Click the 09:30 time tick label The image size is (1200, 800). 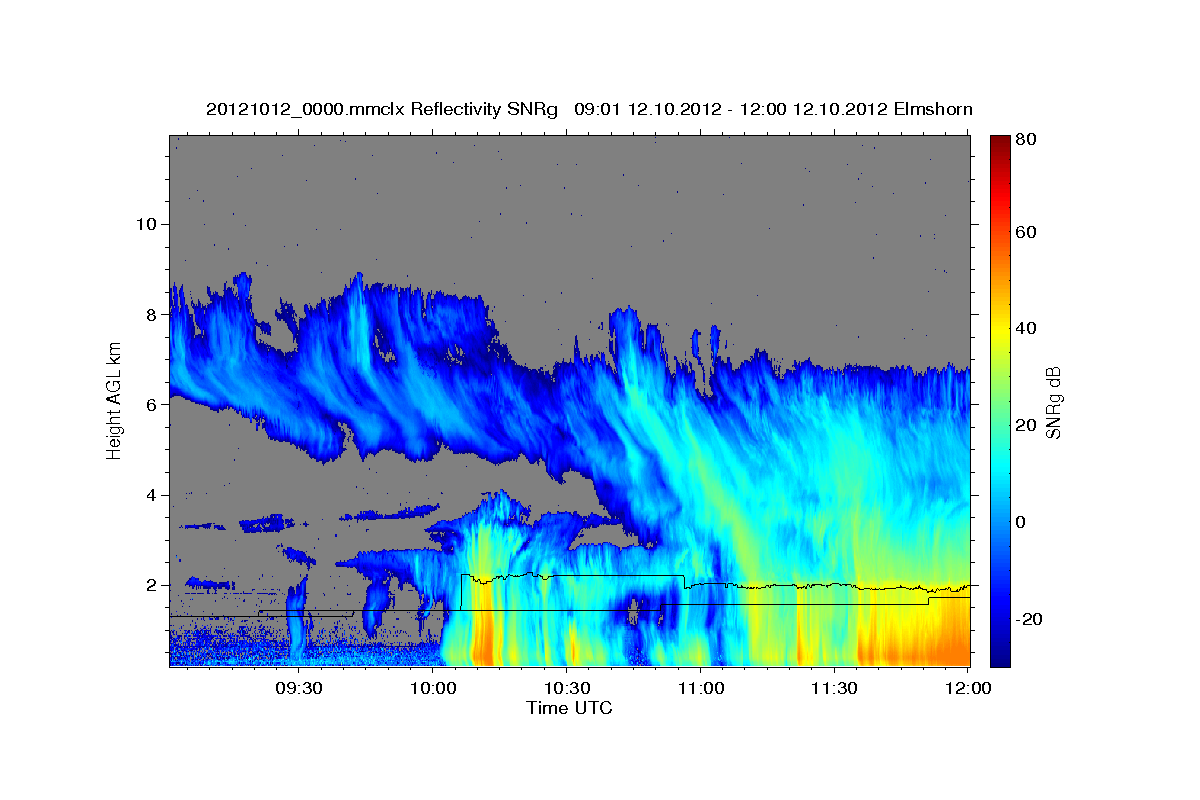(298, 688)
